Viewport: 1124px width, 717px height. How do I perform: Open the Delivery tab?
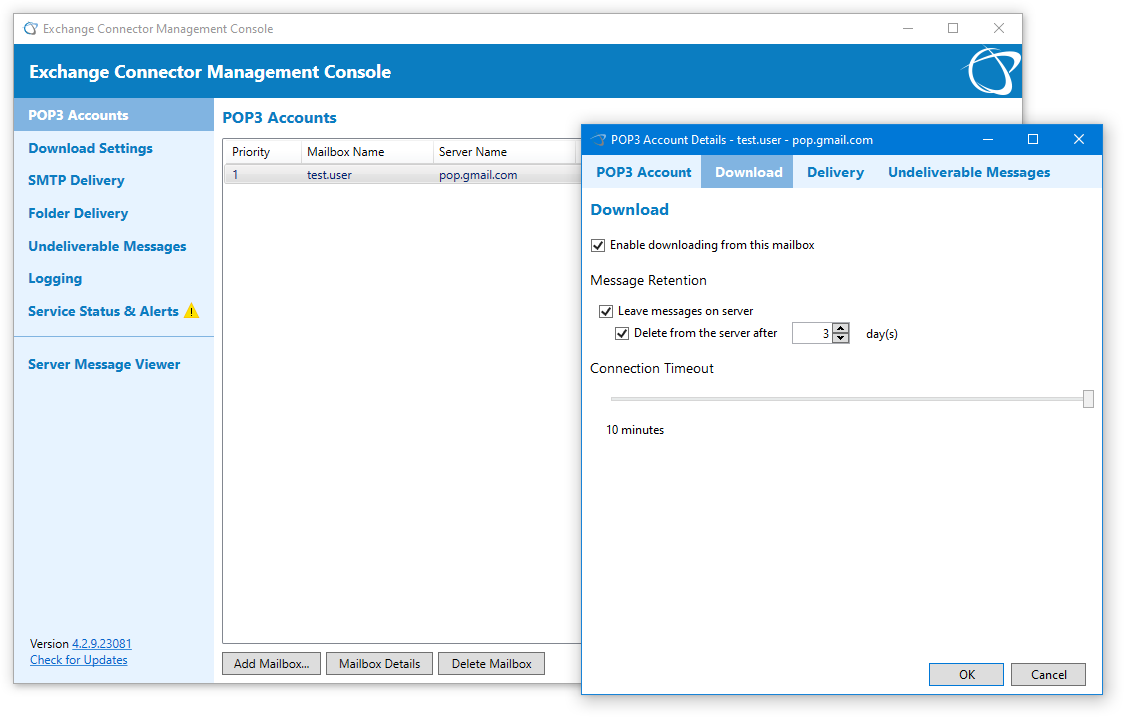(x=835, y=172)
